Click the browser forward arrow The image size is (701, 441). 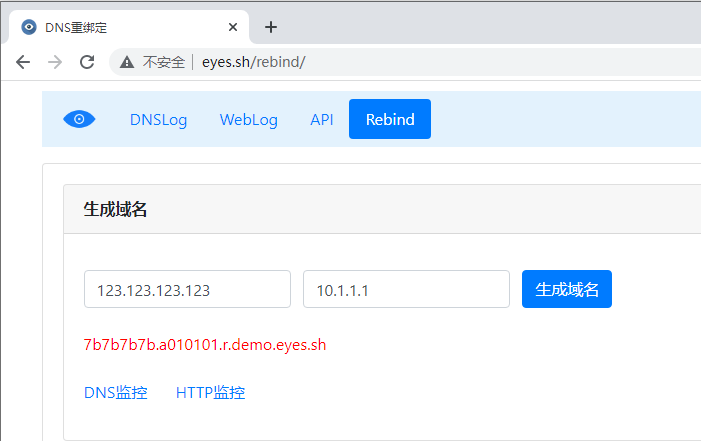pyautogui.click(x=55, y=62)
